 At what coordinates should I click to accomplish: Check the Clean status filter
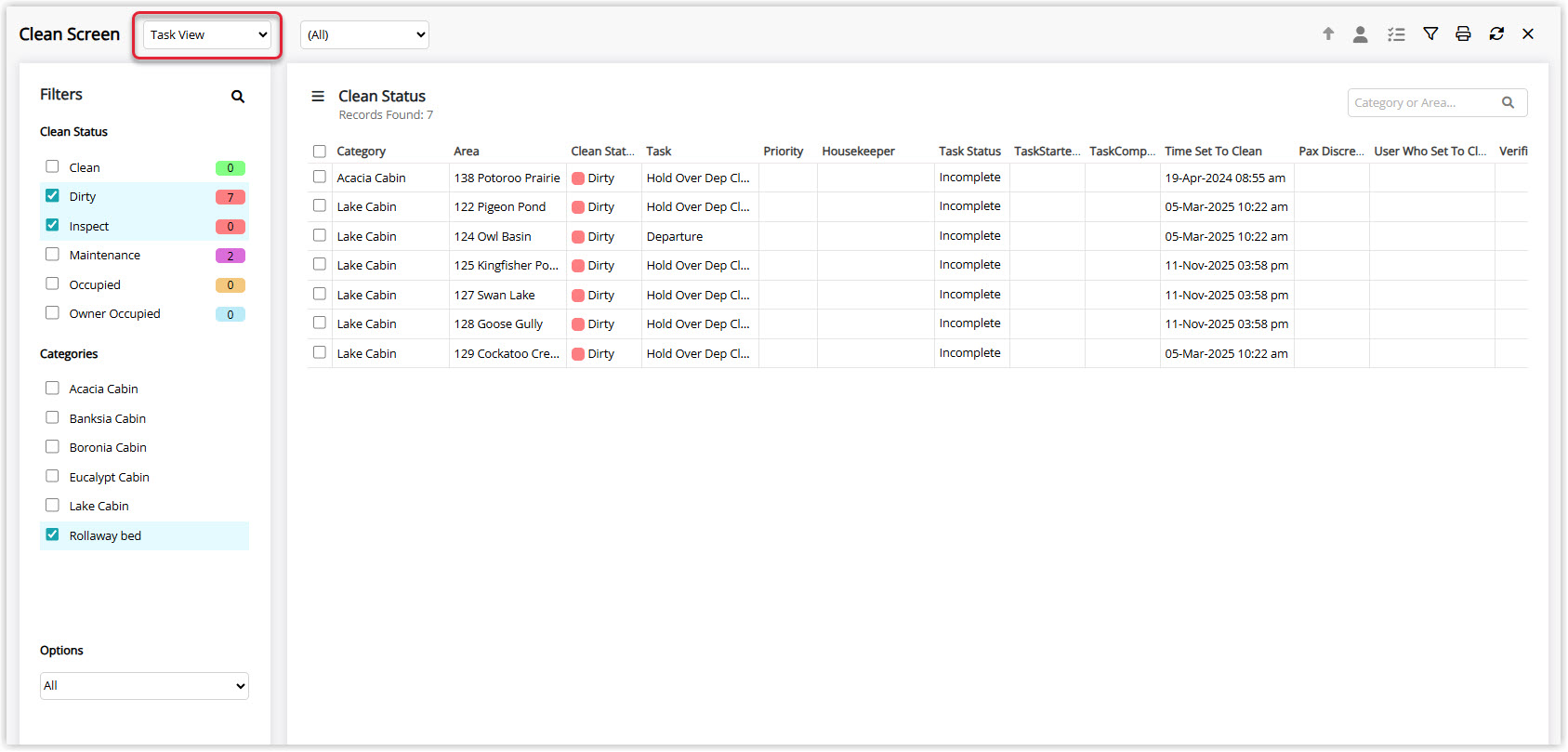52,166
